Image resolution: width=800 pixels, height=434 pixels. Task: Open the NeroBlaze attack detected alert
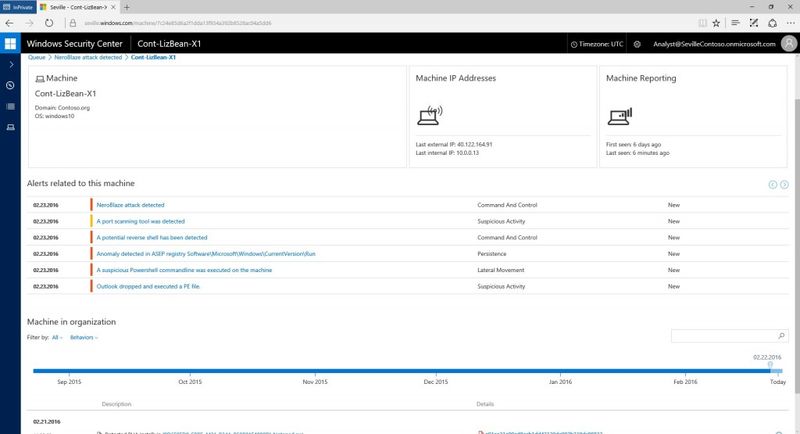click(130, 205)
